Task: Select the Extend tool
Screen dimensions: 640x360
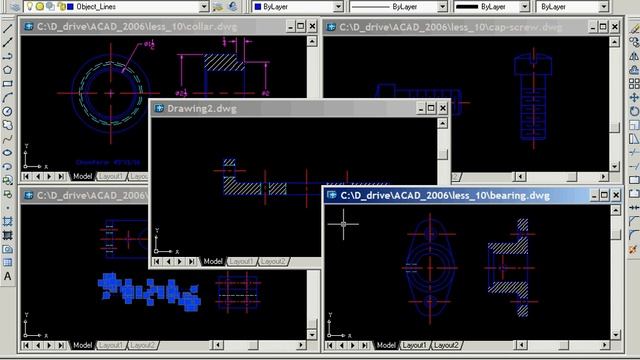Action: (634, 167)
